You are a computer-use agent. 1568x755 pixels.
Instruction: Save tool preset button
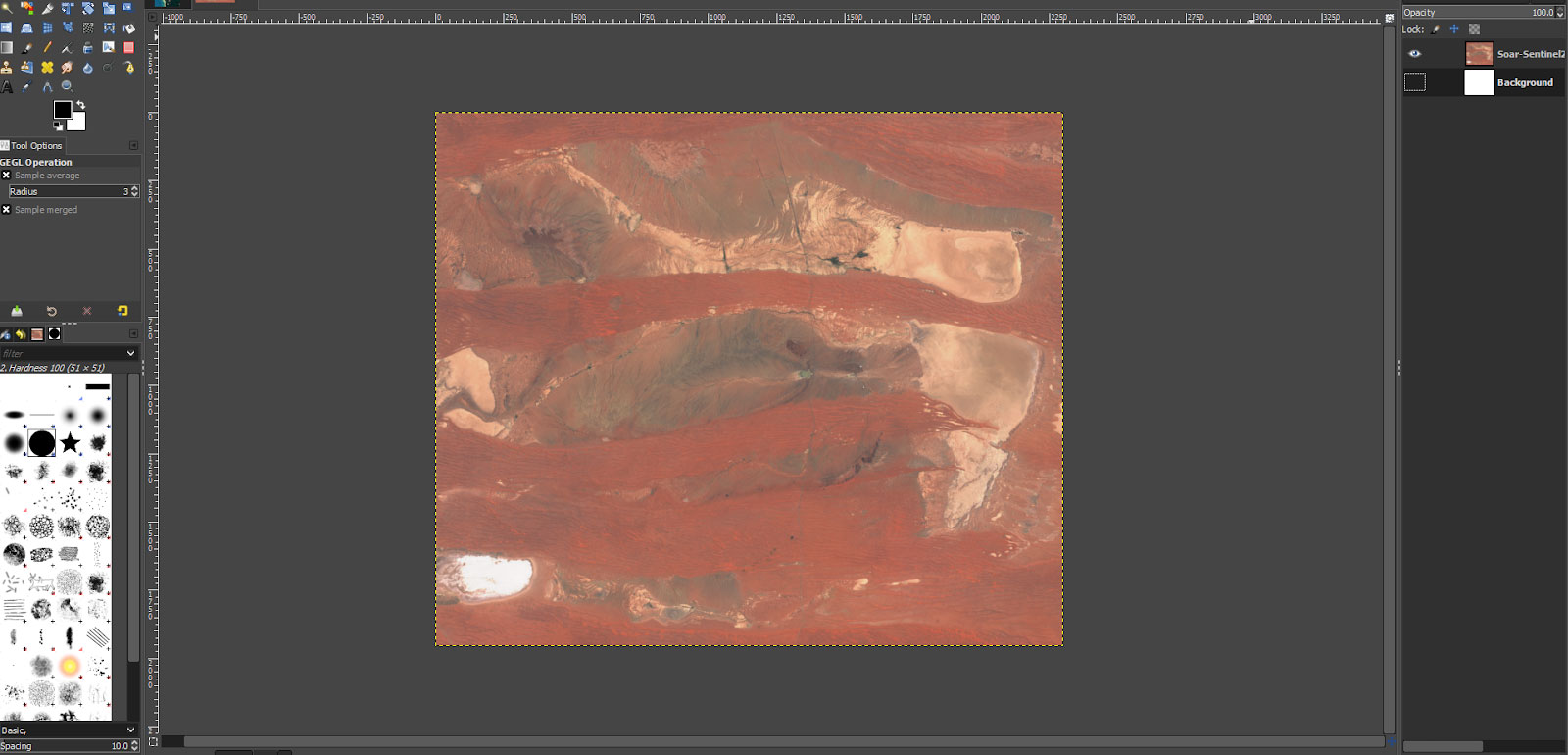(17, 311)
